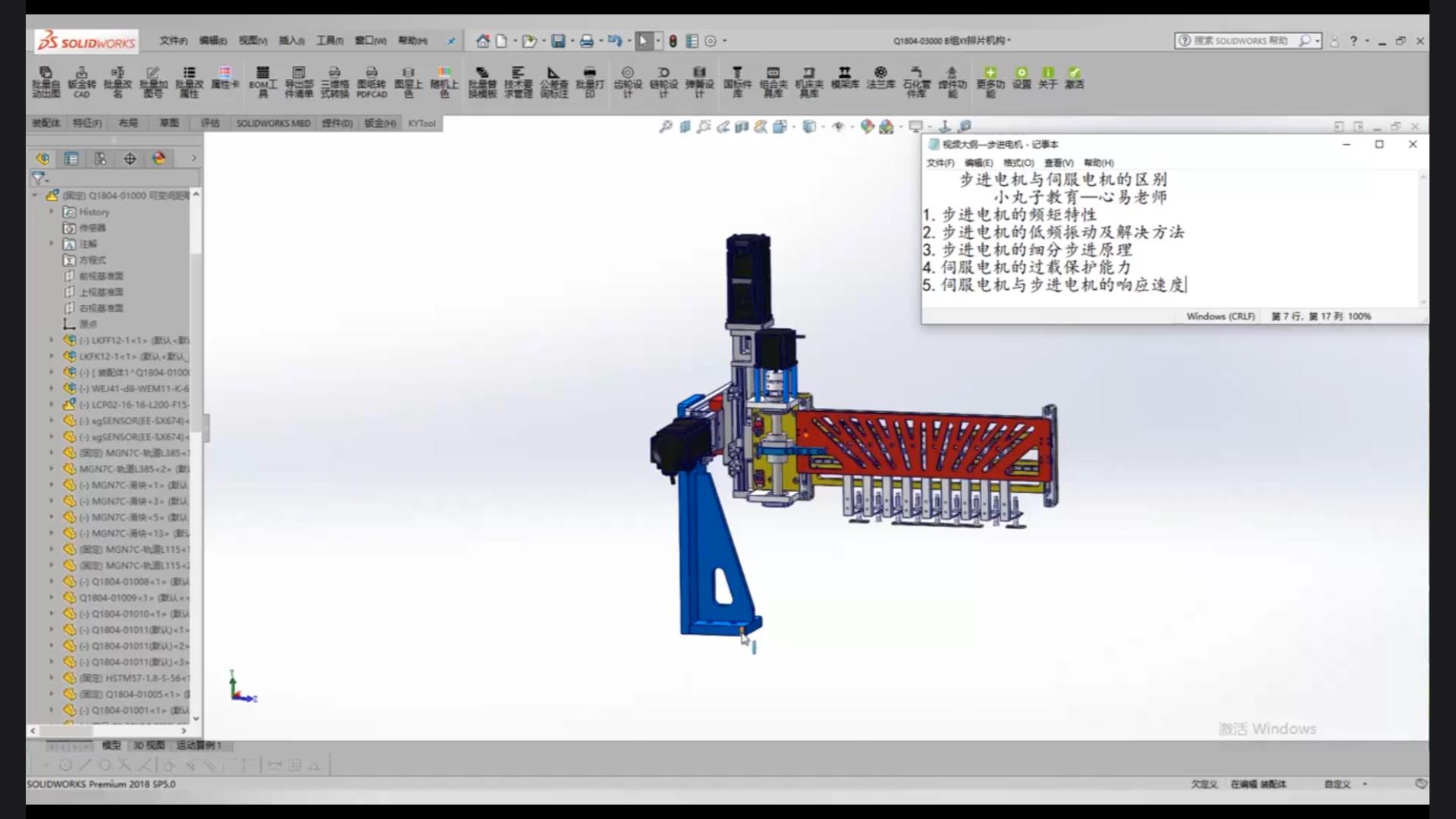
Task: Expand the LCP02-16-16-L200 component node
Action: tap(52, 404)
